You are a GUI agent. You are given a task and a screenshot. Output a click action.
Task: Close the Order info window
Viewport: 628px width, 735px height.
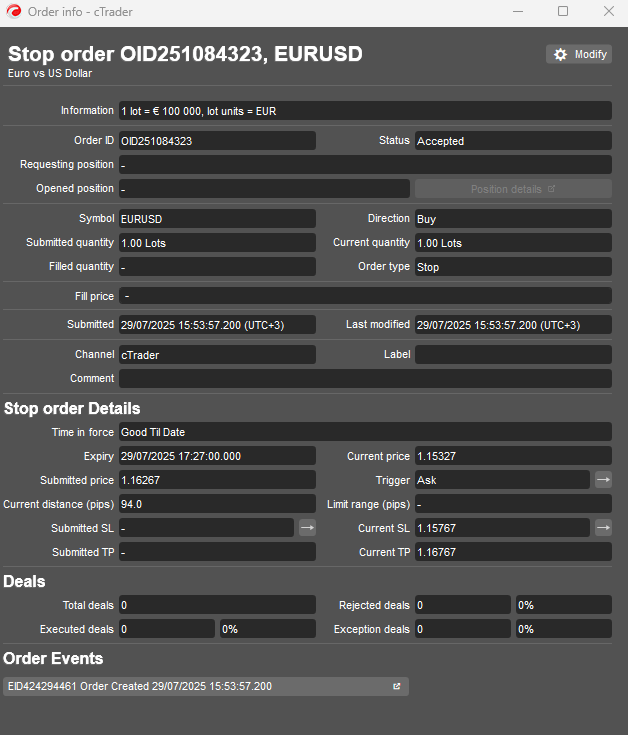tap(609, 12)
